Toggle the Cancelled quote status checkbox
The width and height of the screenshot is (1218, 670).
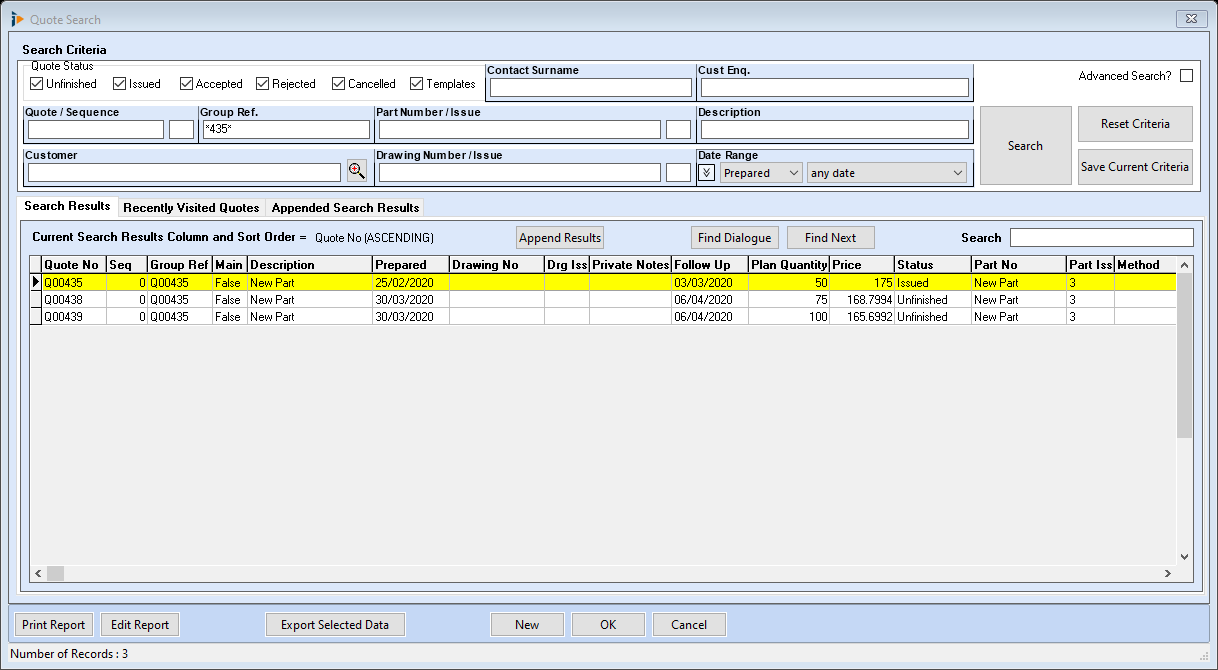click(x=339, y=84)
